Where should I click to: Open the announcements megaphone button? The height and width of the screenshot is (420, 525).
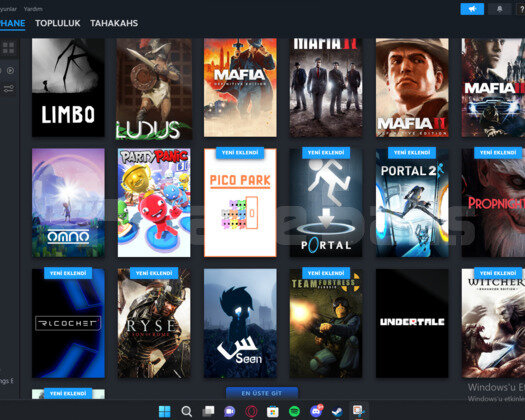click(472, 9)
